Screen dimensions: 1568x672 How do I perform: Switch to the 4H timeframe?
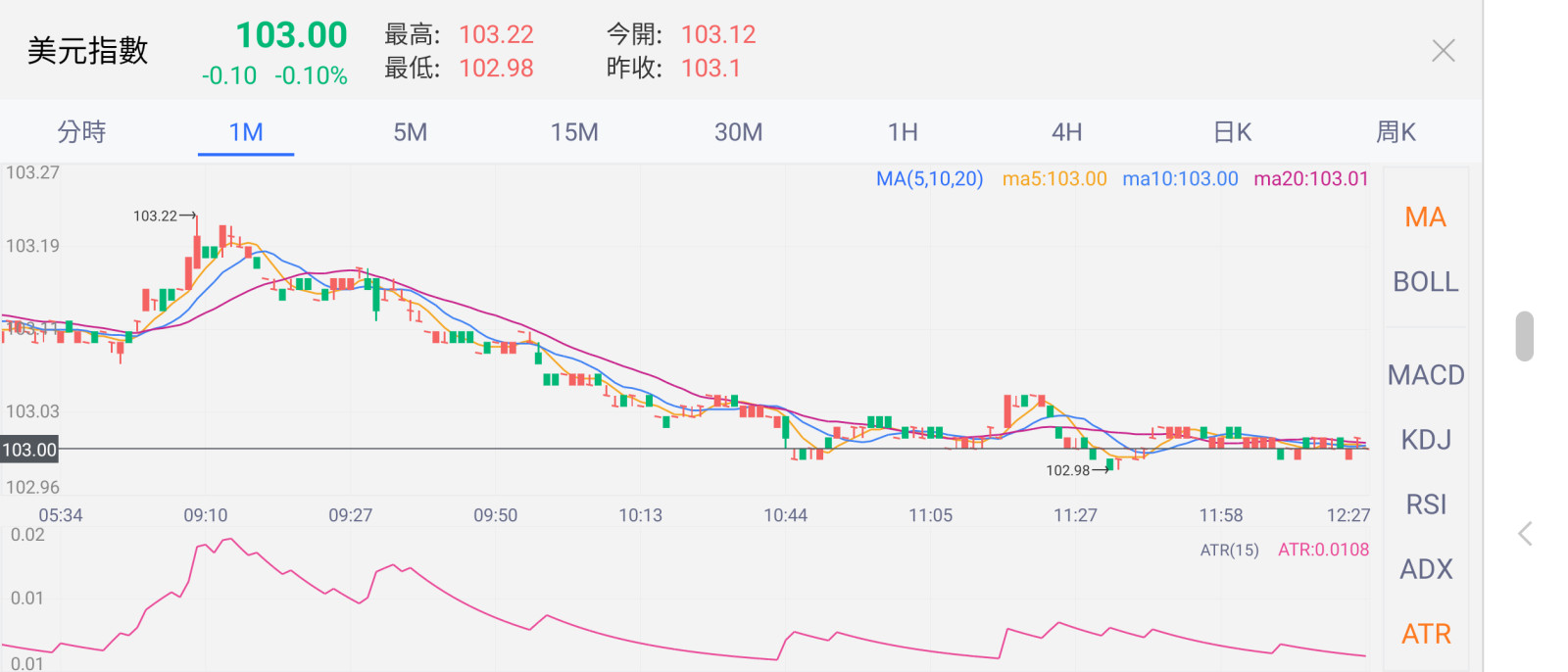(1067, 132)
